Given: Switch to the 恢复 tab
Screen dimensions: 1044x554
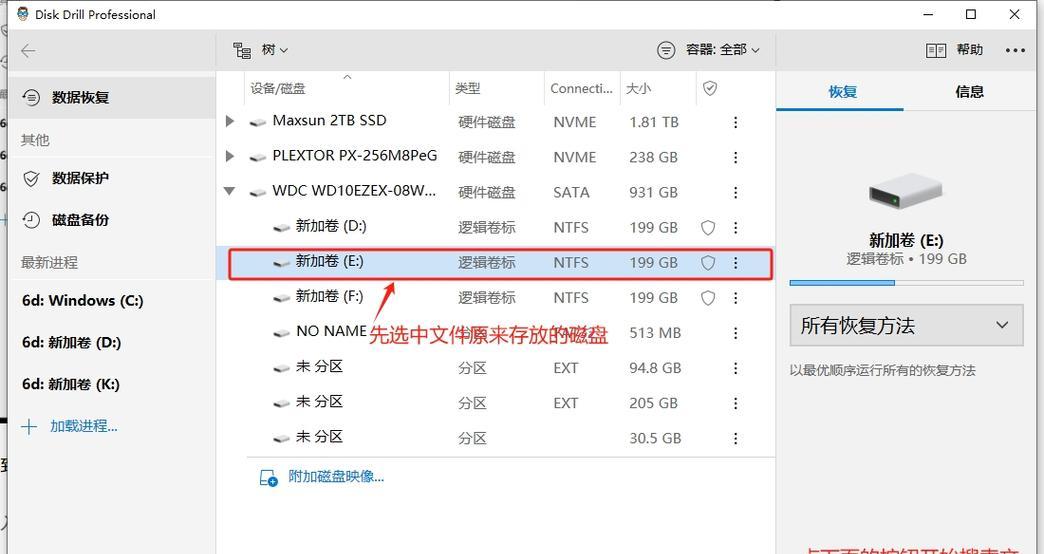Looking at the screenshot, I should coord(842,92).
